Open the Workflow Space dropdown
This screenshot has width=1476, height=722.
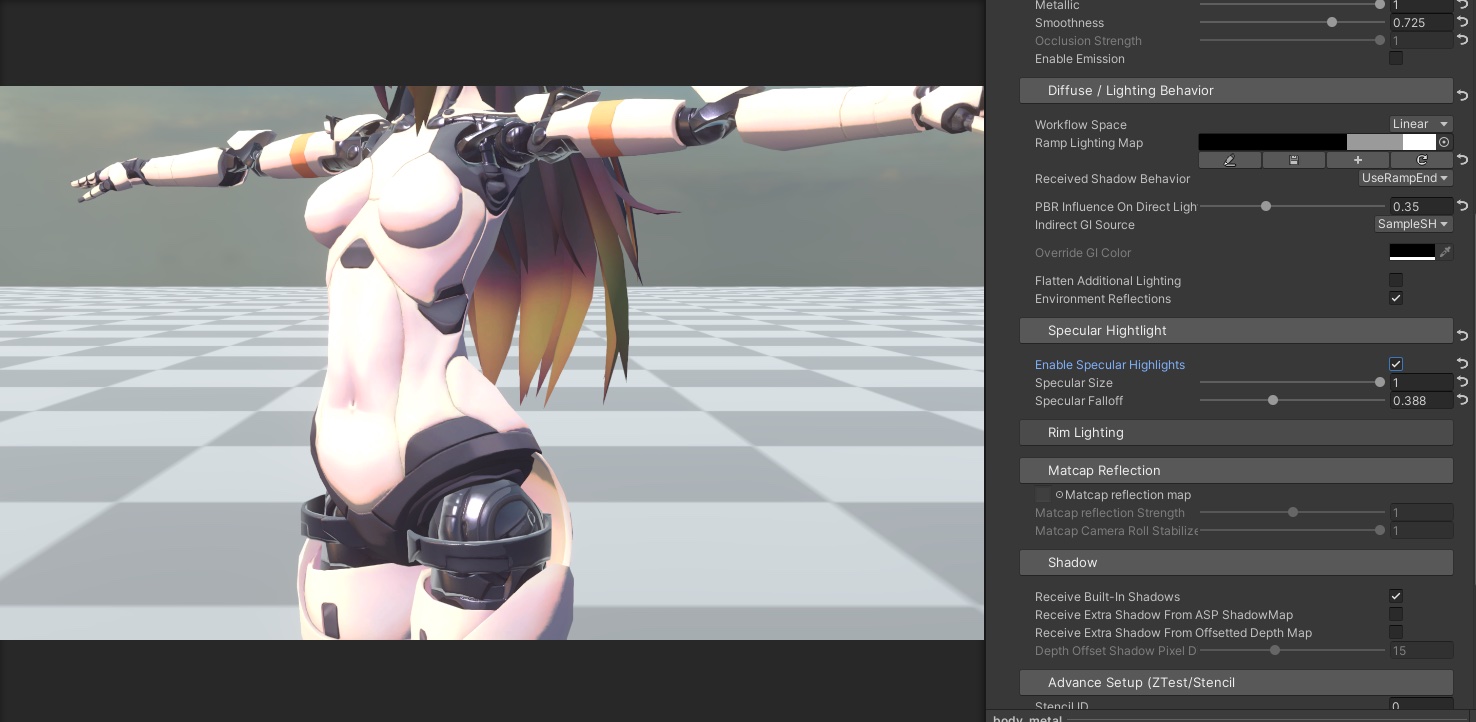(x=1420, y=124)
